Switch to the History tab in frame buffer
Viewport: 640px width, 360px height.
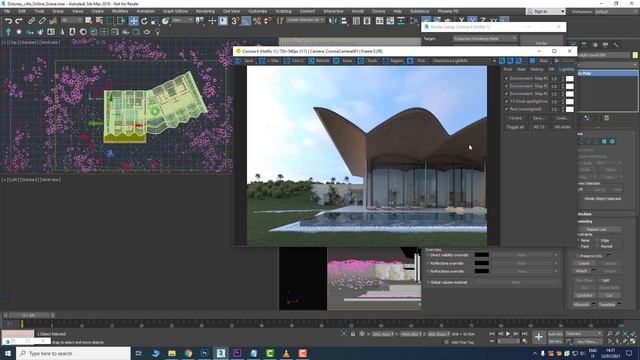pyautogui.click(x=536, y=69)
